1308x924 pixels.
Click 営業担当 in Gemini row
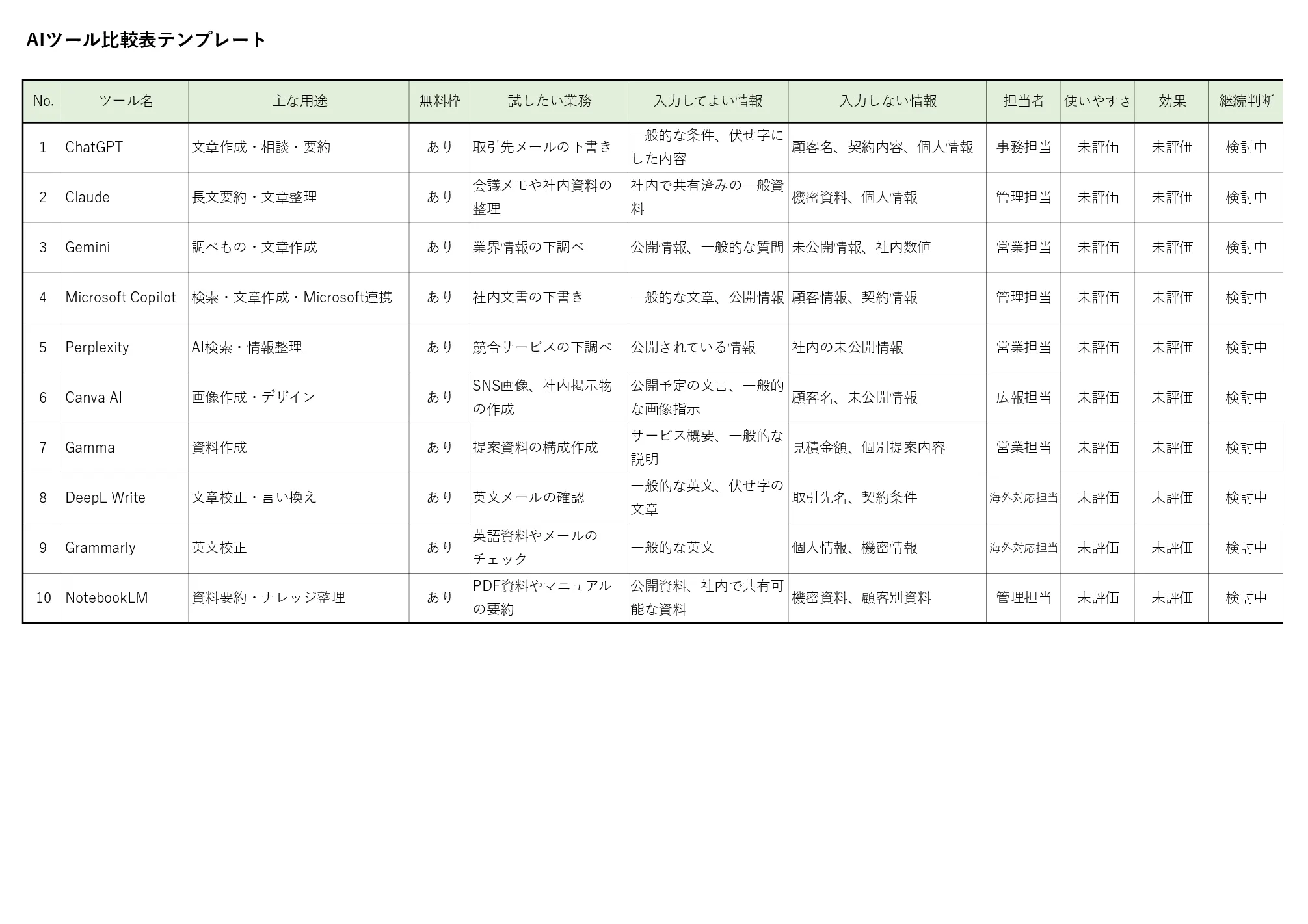coord(1024,248)
